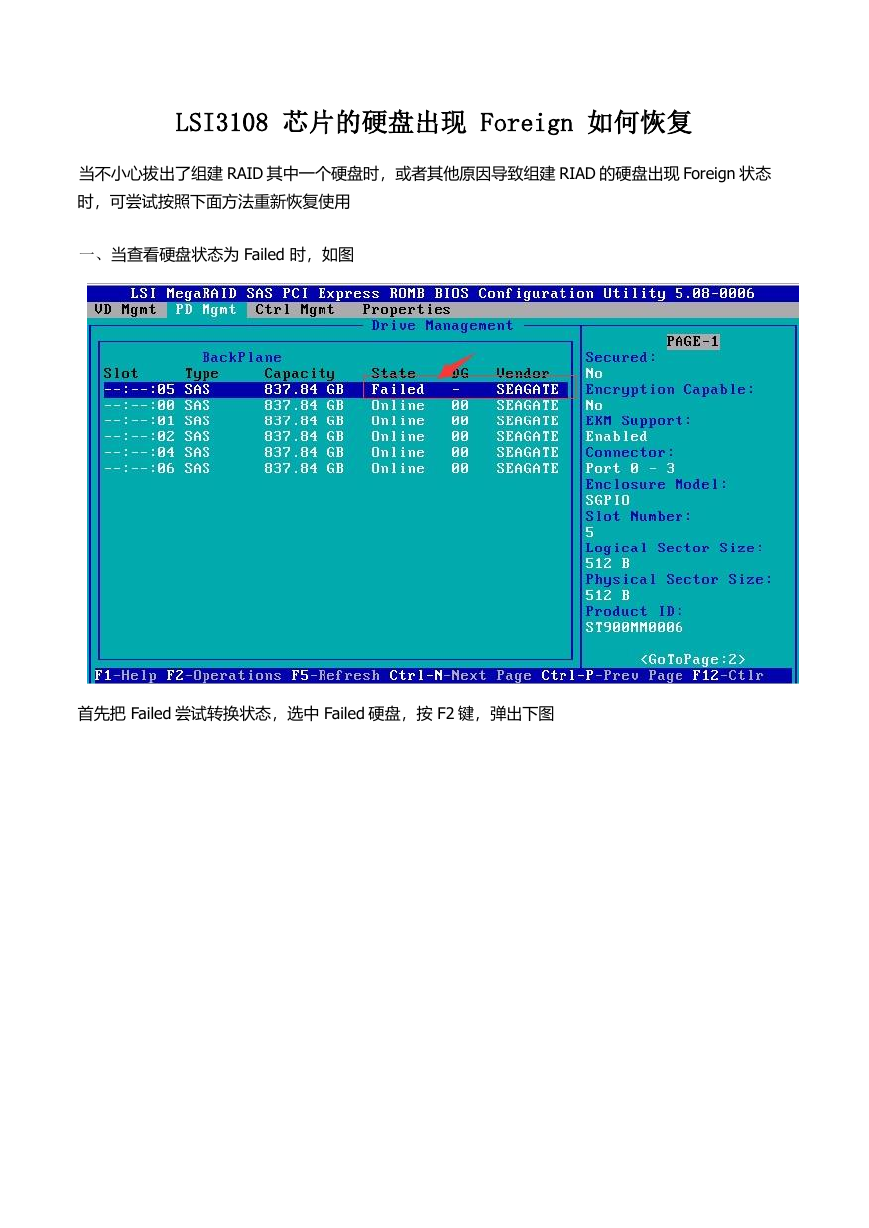
Task: Click F1-Help in bottom bar
Action: click(x=126, y=675)
